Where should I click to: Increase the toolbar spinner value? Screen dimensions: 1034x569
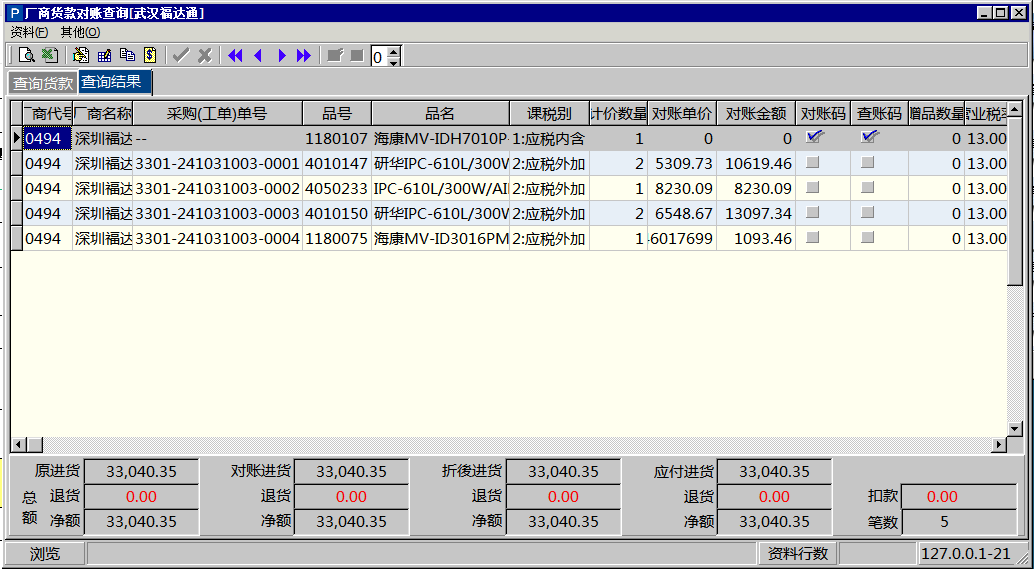[393, 51]
